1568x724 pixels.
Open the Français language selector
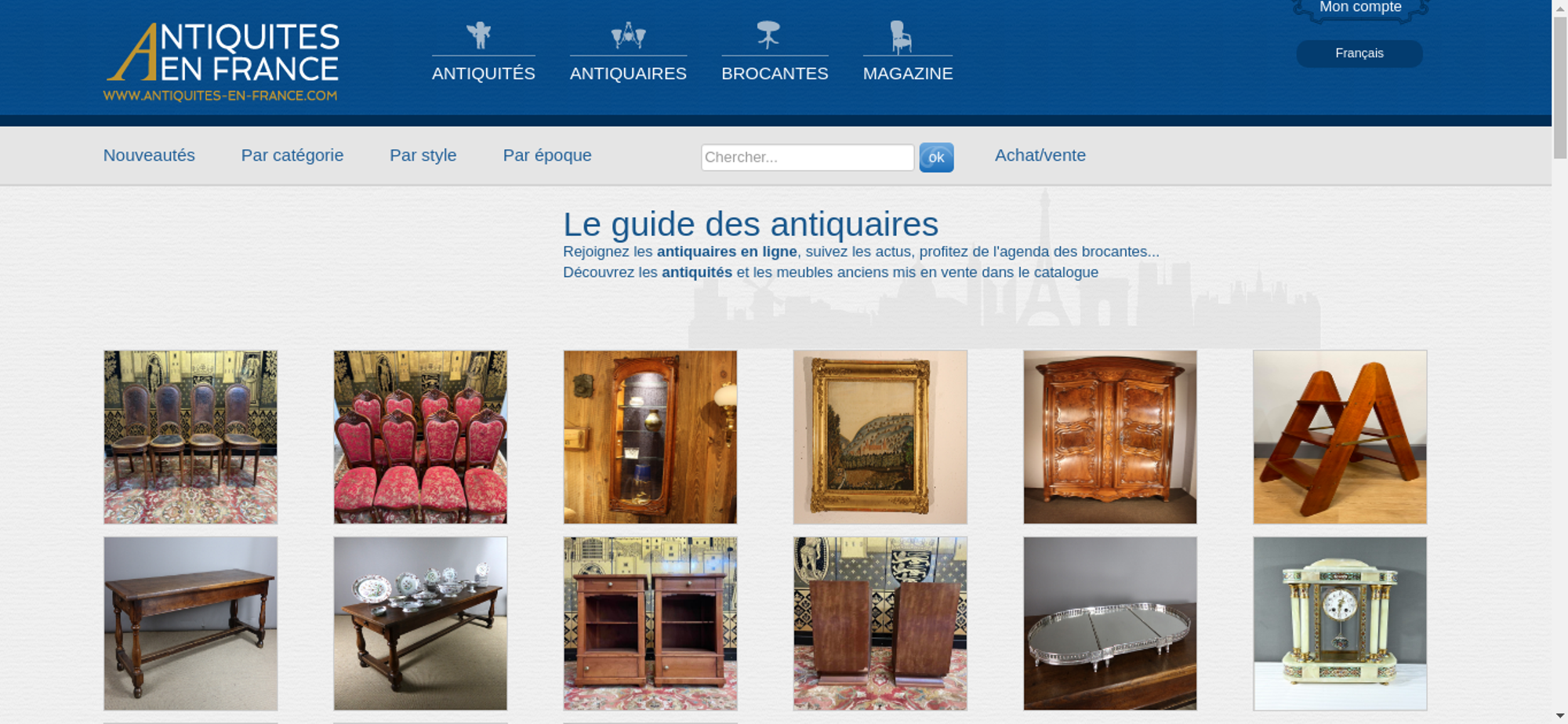1359,53
